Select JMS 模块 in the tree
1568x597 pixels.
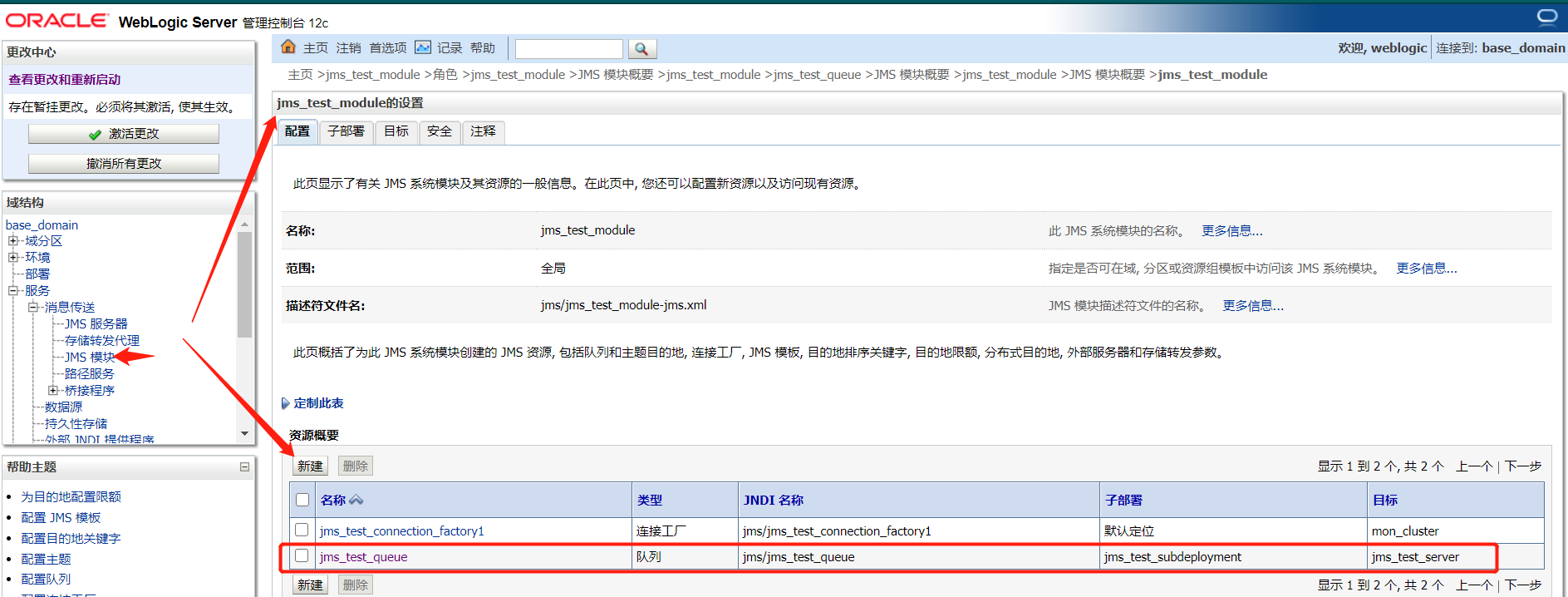pyautogui.click(x=90, y=358)
